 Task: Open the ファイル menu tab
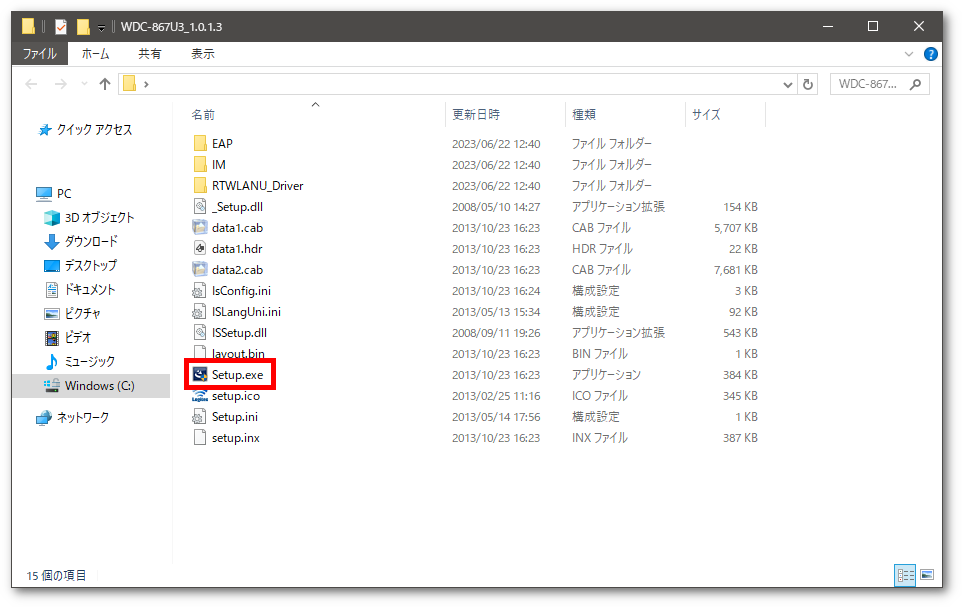pos(40,54)
